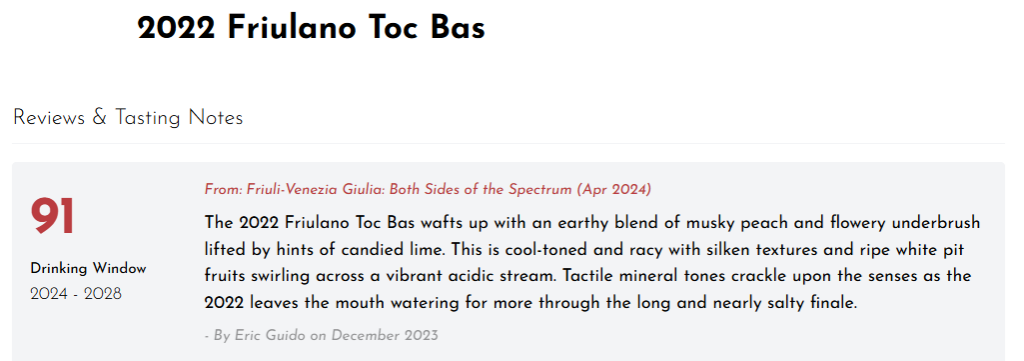Select the Reviews & Tasting Notes heading
The height and width of the screenshot is (361, 1024).
pos(128,118)
